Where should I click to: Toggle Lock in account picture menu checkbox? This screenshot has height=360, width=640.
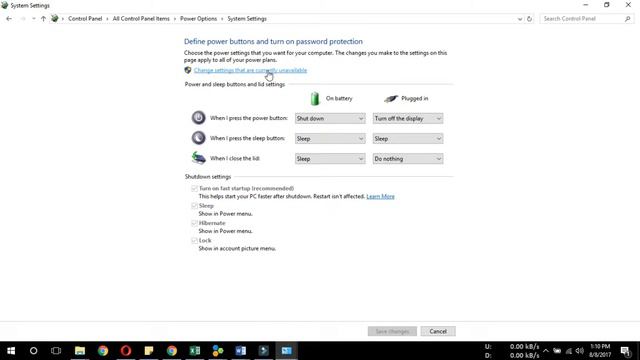click(x=195, y=240)
